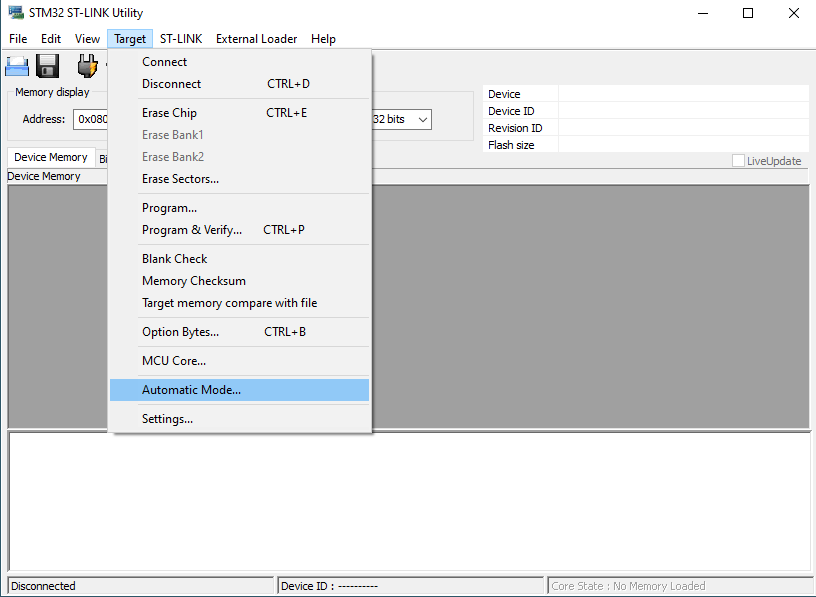
Task: Click inside the log output panel
Action: [409, 501]
